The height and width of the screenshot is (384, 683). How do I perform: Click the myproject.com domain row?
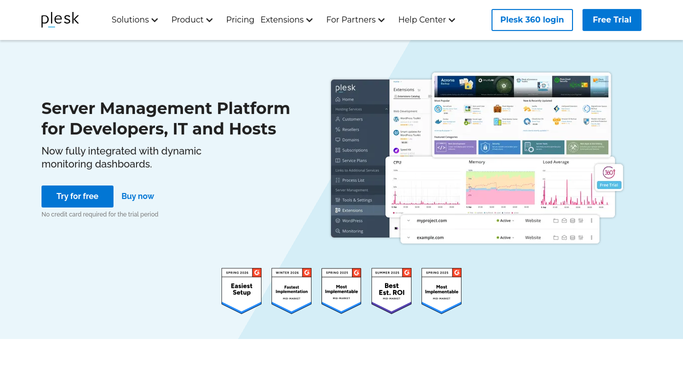tap(500, 221)
